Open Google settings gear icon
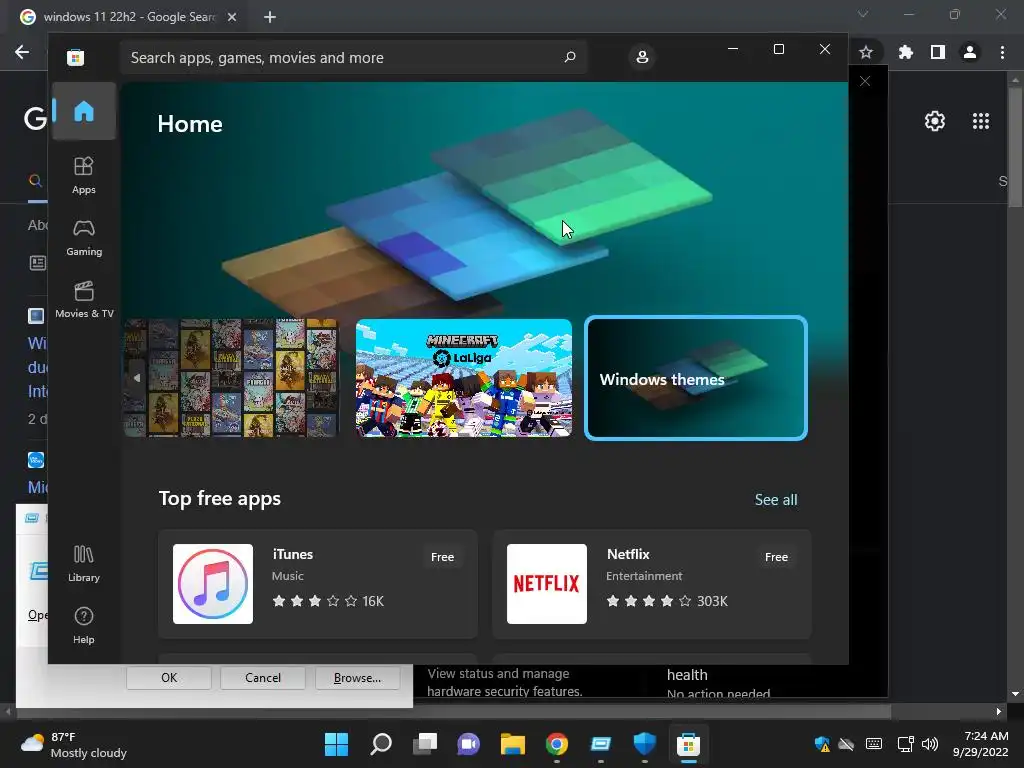Image resolution: width=1024 pixels, height=768 pixels. [x=935, y=121]
